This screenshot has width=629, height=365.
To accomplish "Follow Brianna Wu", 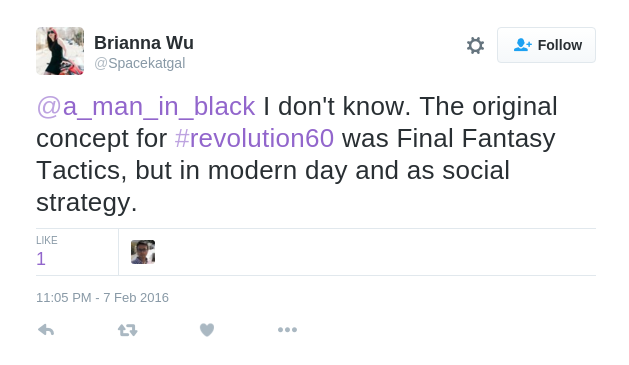I will pos(546,45).
